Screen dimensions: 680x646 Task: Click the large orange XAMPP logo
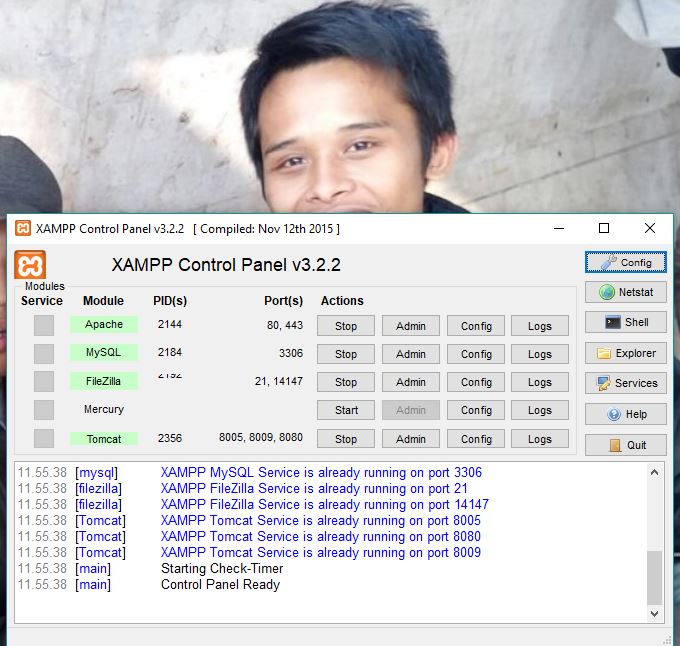(x=30, y=264)
